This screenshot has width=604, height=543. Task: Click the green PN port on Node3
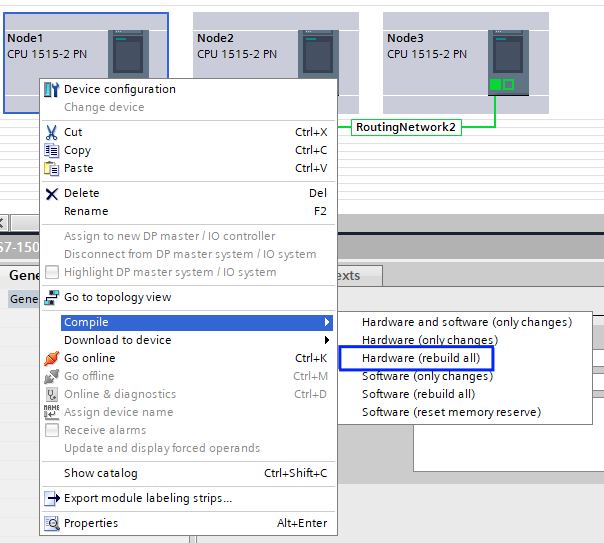[x=495, y=85]
